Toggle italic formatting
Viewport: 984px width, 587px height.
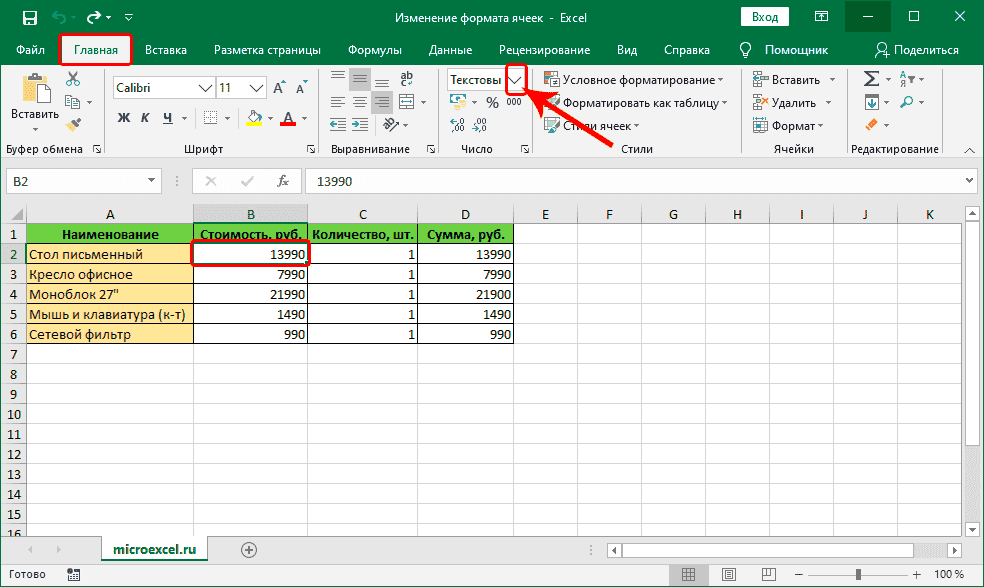pyautogui.click(x=146, y=117)
